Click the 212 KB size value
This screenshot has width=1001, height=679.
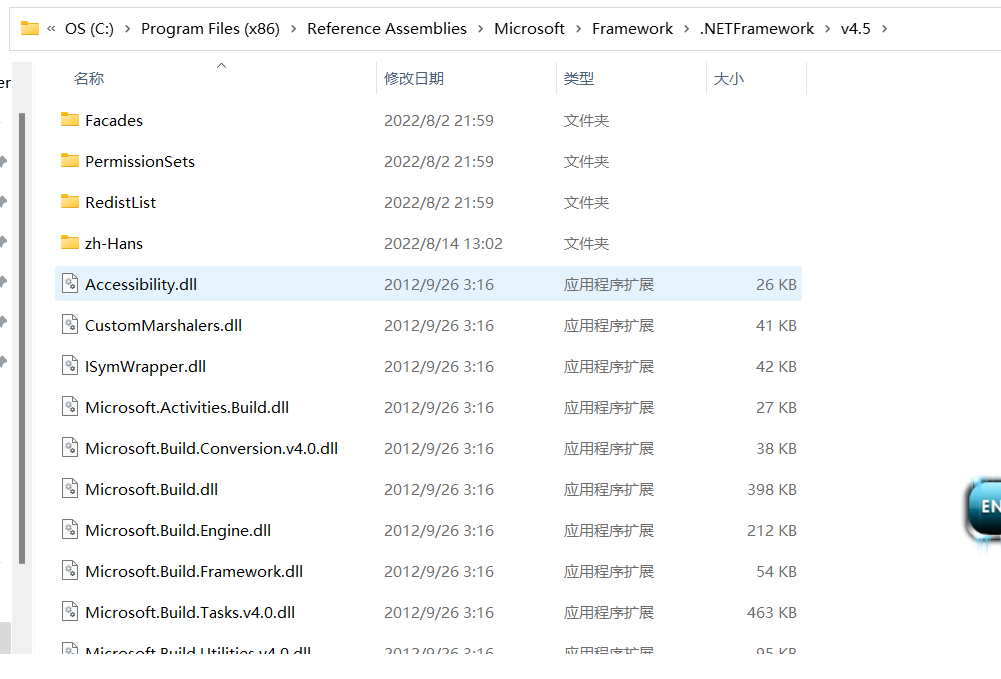point(772,530)
